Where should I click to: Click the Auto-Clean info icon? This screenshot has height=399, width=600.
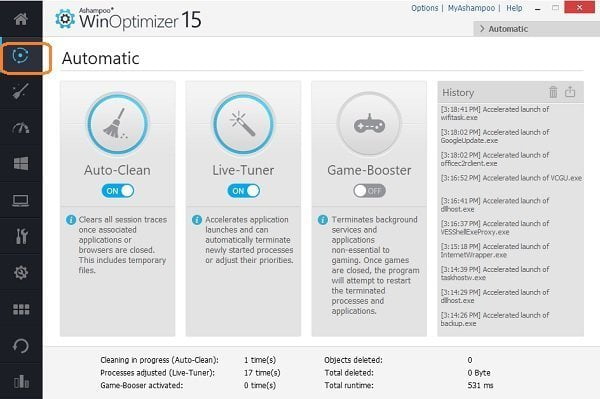(71, 220)
